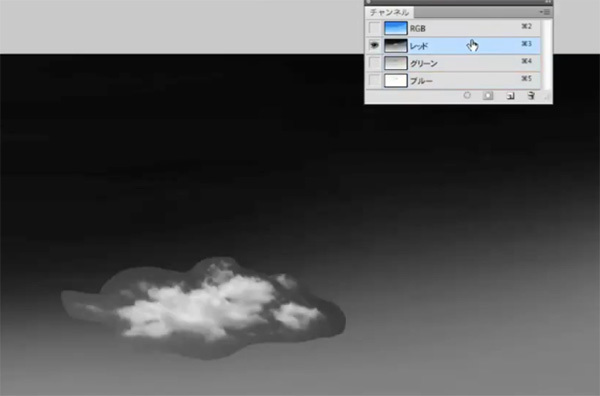Screen dimensions: 600x396
Task: Delete current channel trash icon
Action: [531, 96]
